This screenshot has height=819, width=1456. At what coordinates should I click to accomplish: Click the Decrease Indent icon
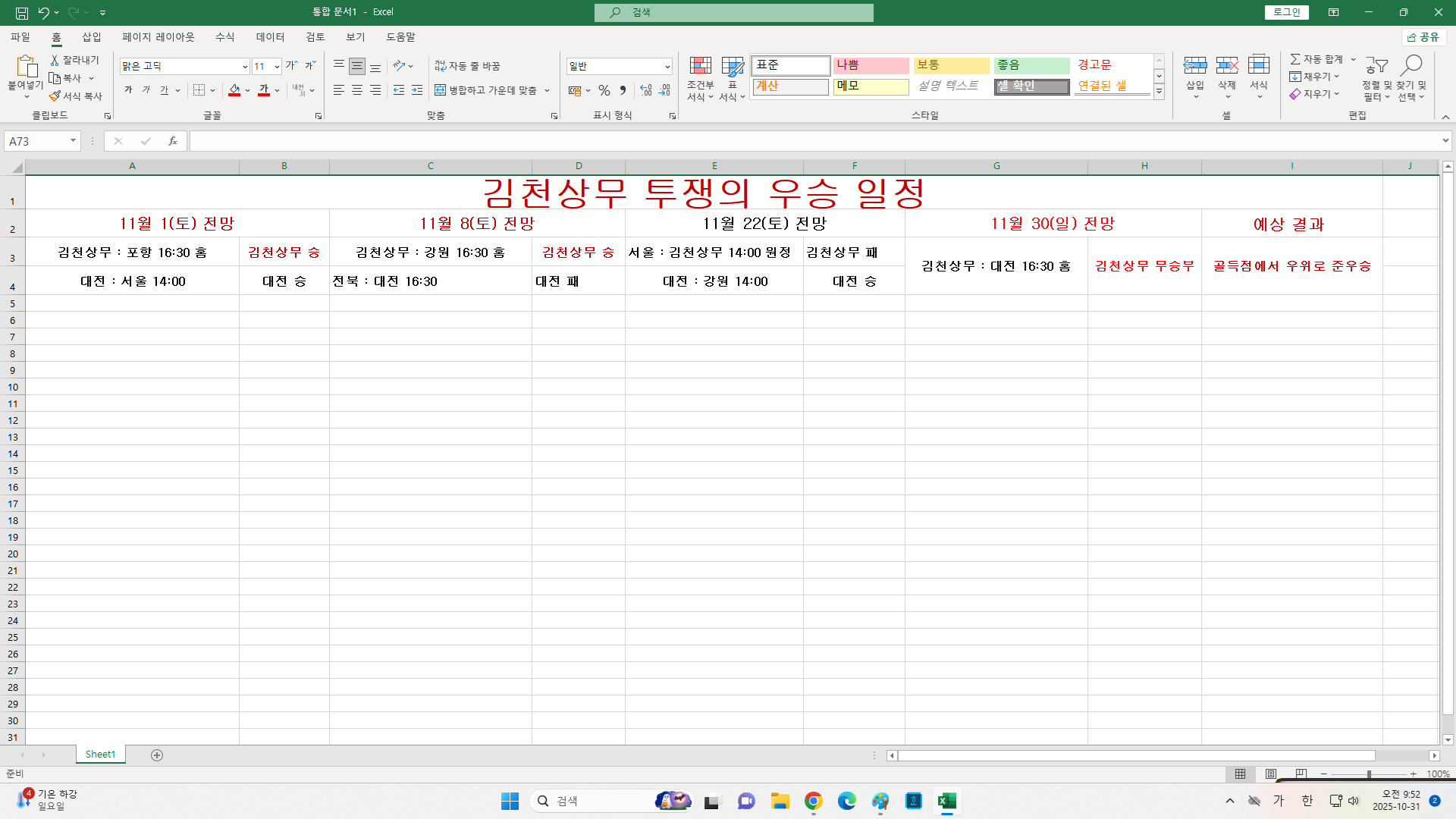click(x=399, y=90)
